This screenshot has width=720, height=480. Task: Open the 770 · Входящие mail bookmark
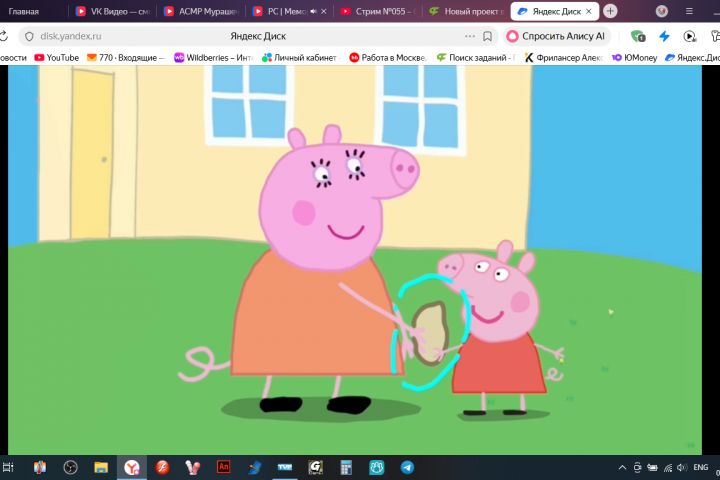(125, 57)
